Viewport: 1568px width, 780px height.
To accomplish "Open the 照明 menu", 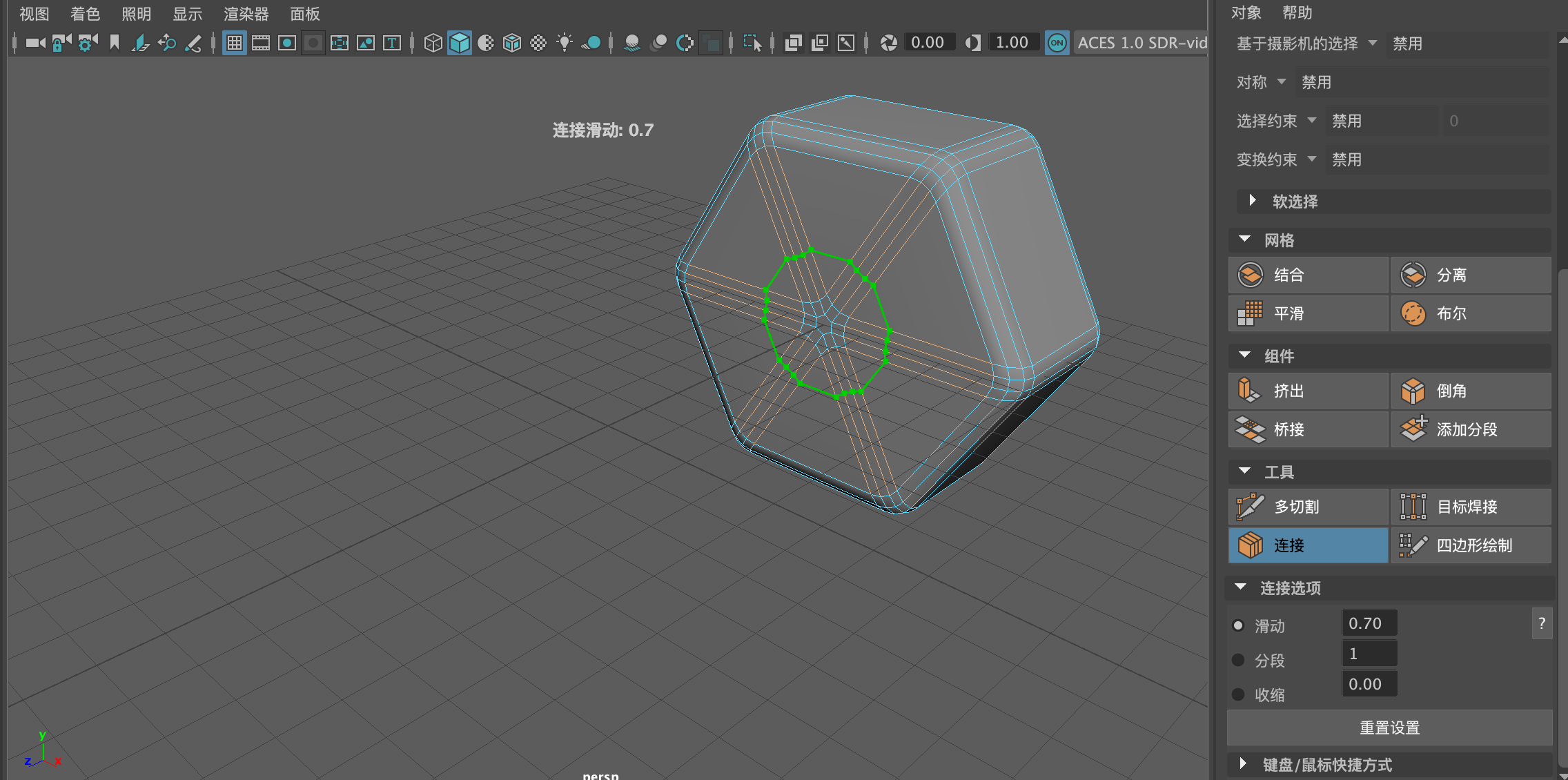I will 136,14.
